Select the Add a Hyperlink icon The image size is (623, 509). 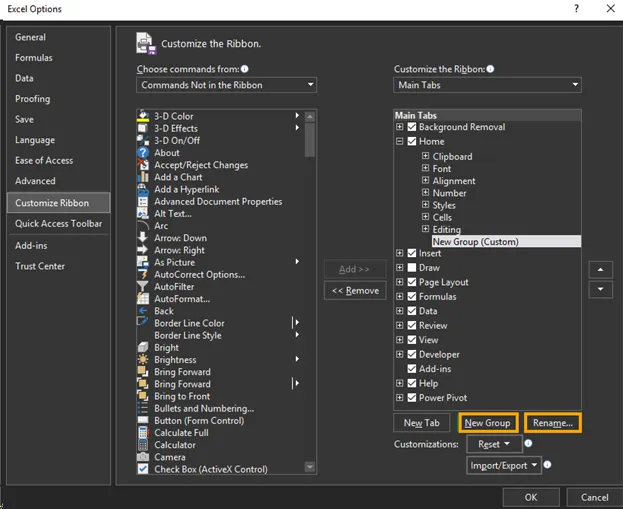click(x=143, y=189)
